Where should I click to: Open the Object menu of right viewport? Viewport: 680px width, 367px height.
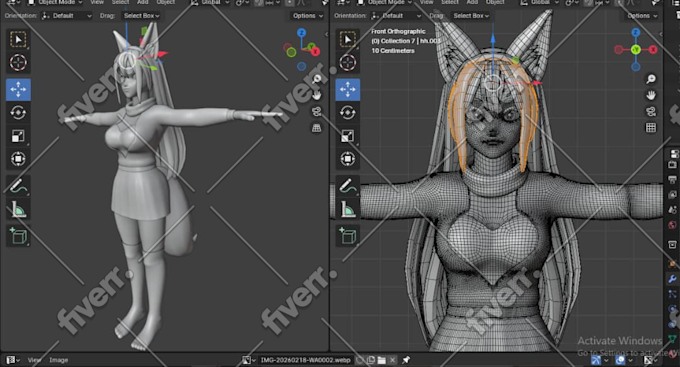click(495, 3)
